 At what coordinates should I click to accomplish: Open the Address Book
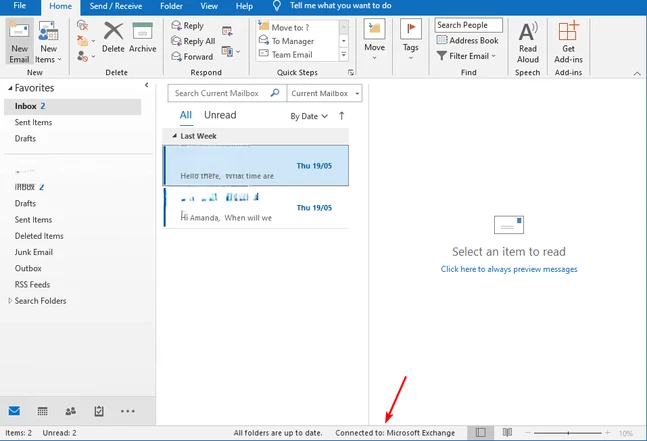point(467,40)
